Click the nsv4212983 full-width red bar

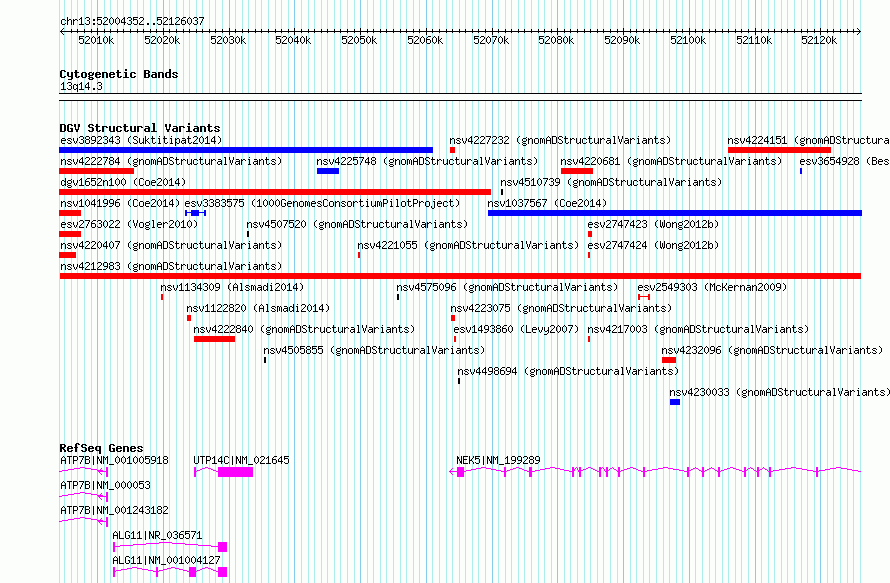[460, 276]
